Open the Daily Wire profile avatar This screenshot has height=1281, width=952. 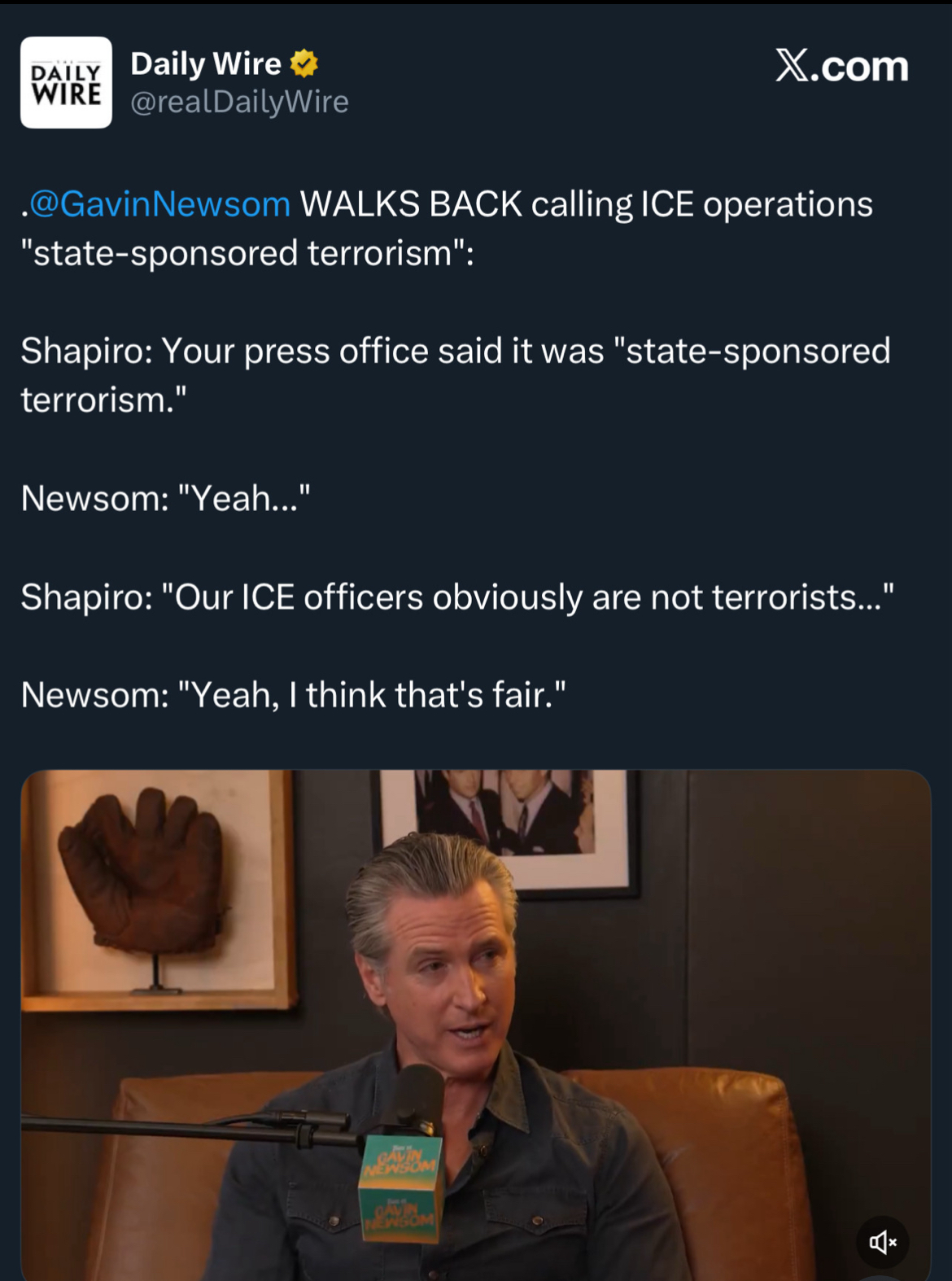[66, 82]
